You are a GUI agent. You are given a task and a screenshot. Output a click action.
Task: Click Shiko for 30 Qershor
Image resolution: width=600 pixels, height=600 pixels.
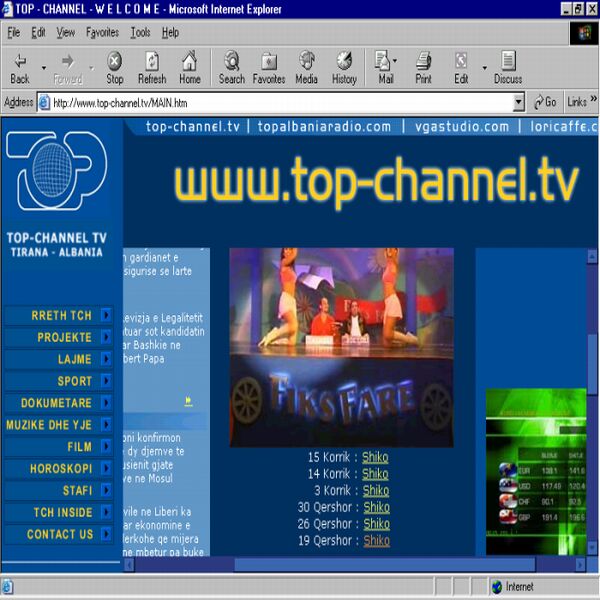click(377, 507)
